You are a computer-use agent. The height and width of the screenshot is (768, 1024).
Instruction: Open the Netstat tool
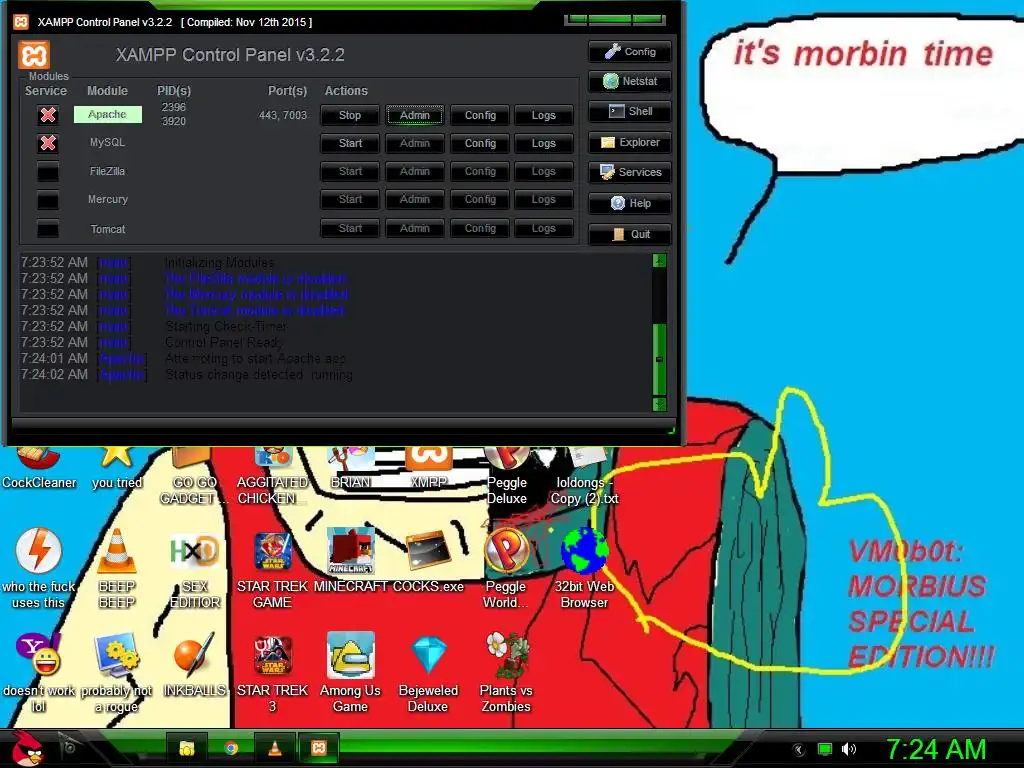[630, 81]
